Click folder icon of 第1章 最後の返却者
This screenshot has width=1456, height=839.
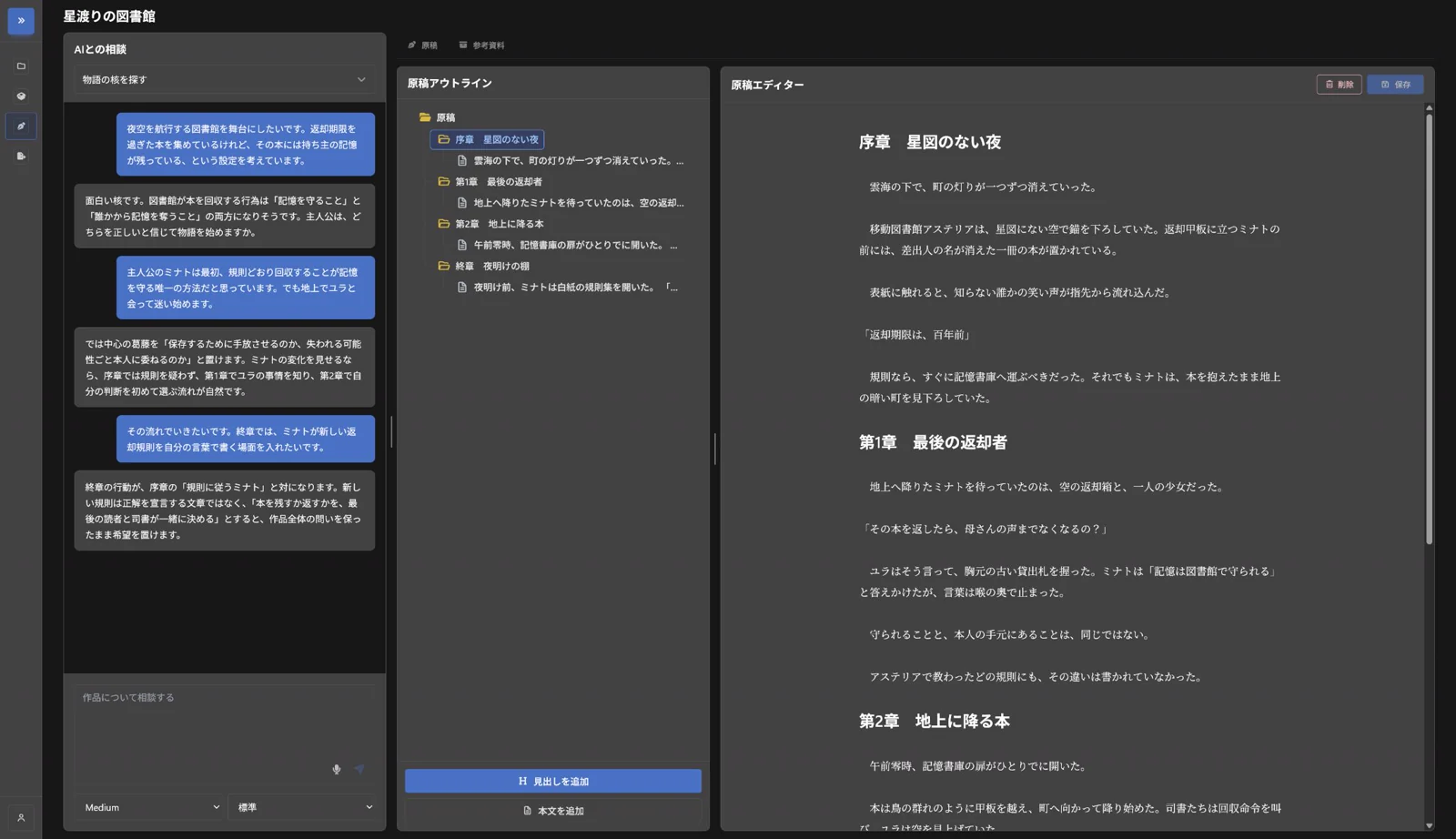pyautogui.click(x=444, y=181)
